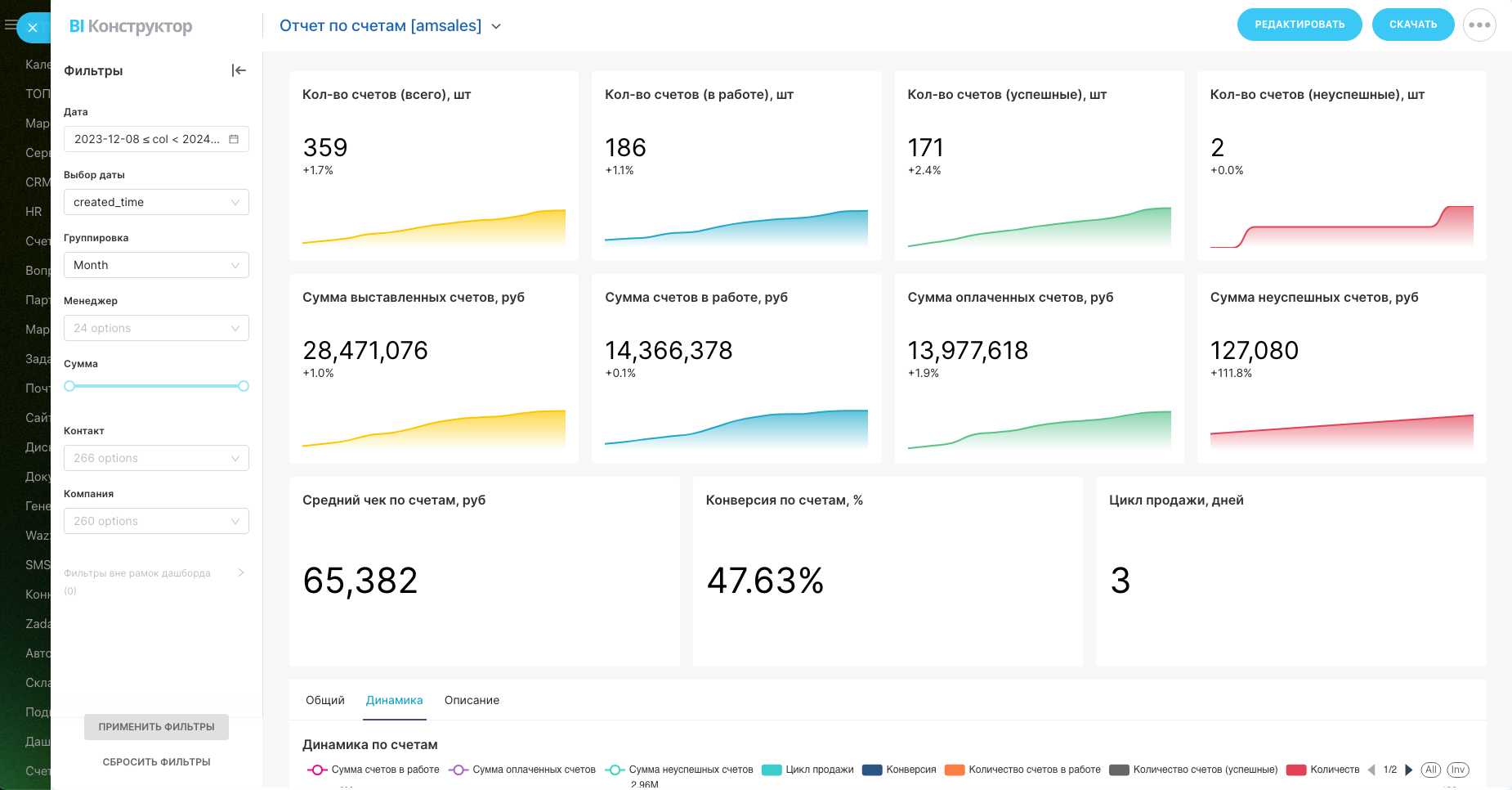Image resolution: width=1512 pixels, height=790 pixels.
Task: Open the Менеджер 24 options dropdown
Action: [x=156, y=328]
